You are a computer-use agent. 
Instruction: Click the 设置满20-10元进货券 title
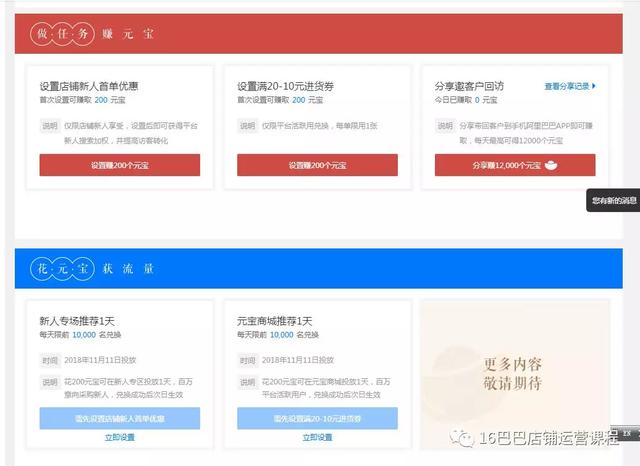pyautogui.click(x=286, y=86)
